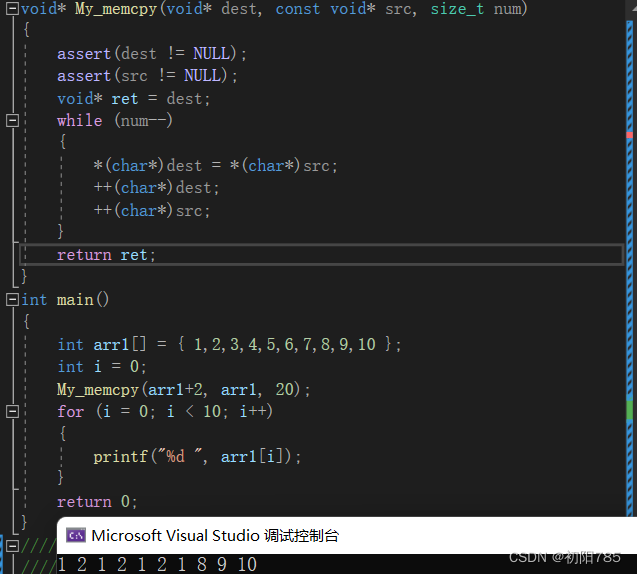This screenshot has height=574, width=637.
Task: Click 'const' keyword in function signature
Action: [x=298, y=9]
